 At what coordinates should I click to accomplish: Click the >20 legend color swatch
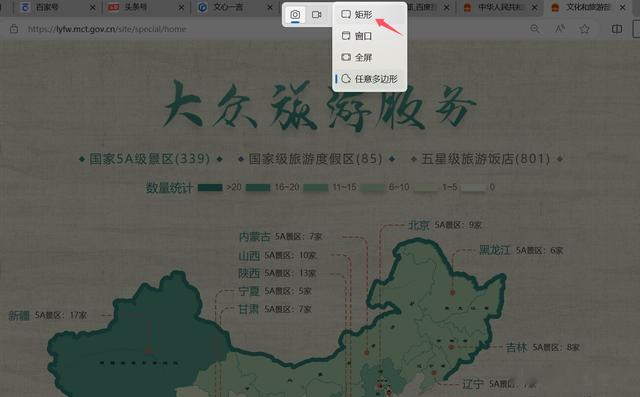click(x=210, y=188)
